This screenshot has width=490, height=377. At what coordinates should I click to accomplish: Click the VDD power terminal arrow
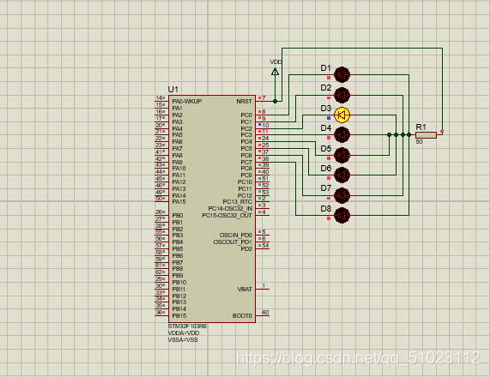click(275, 71)
